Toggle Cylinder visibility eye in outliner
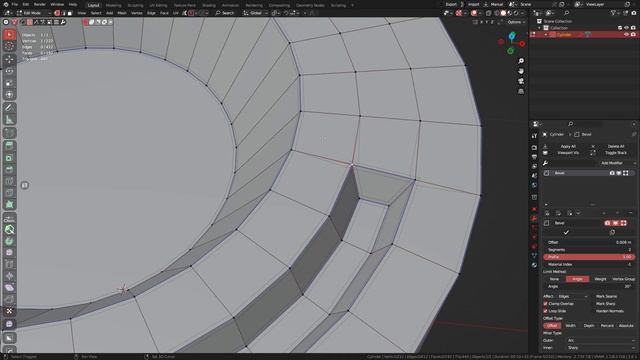The width and height of the screenshot is (640, 360). [x=626, y=35]
